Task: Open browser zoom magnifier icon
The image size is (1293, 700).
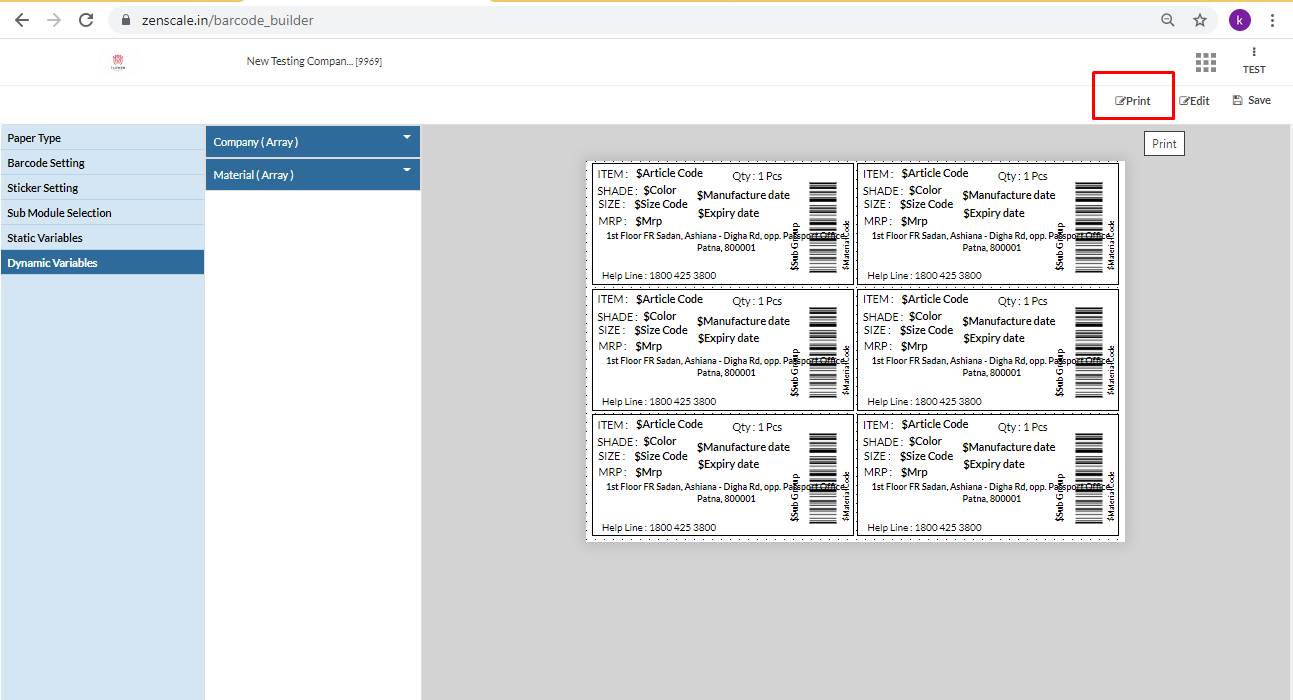Action: click(1167, 20)
